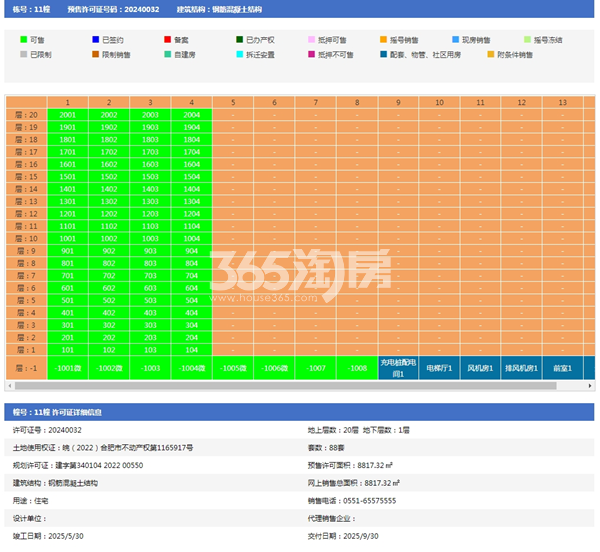Click the green 可售 legend swatch
This screenshot has width=600, height=552.
[x=23, y=39]
